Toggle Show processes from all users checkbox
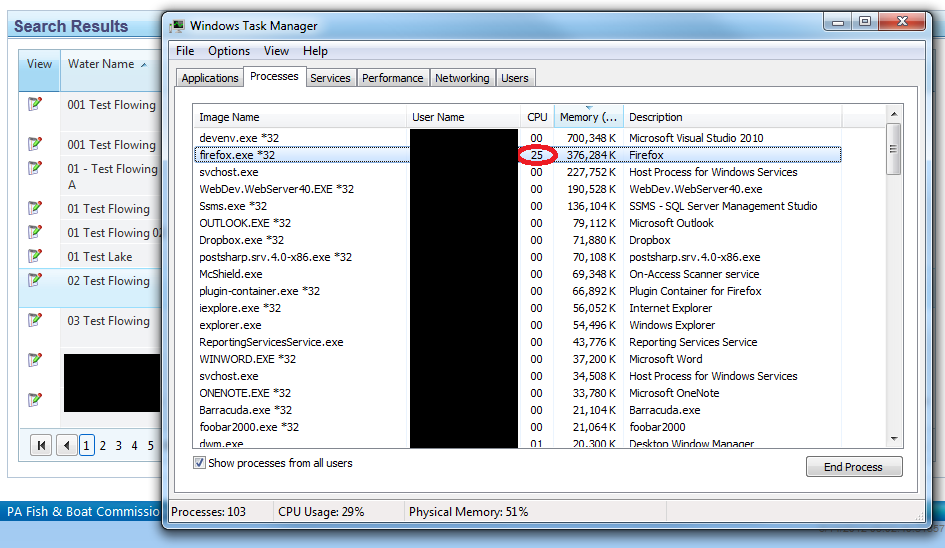This screenshot has width=945, height=548. click(x=199, y=463)
